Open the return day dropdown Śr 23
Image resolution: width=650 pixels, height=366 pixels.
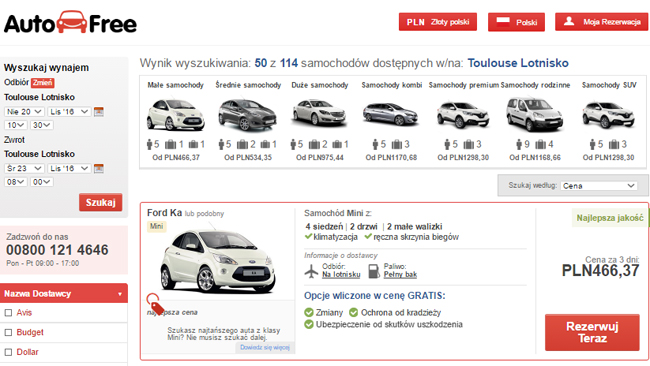click(24, 168)
